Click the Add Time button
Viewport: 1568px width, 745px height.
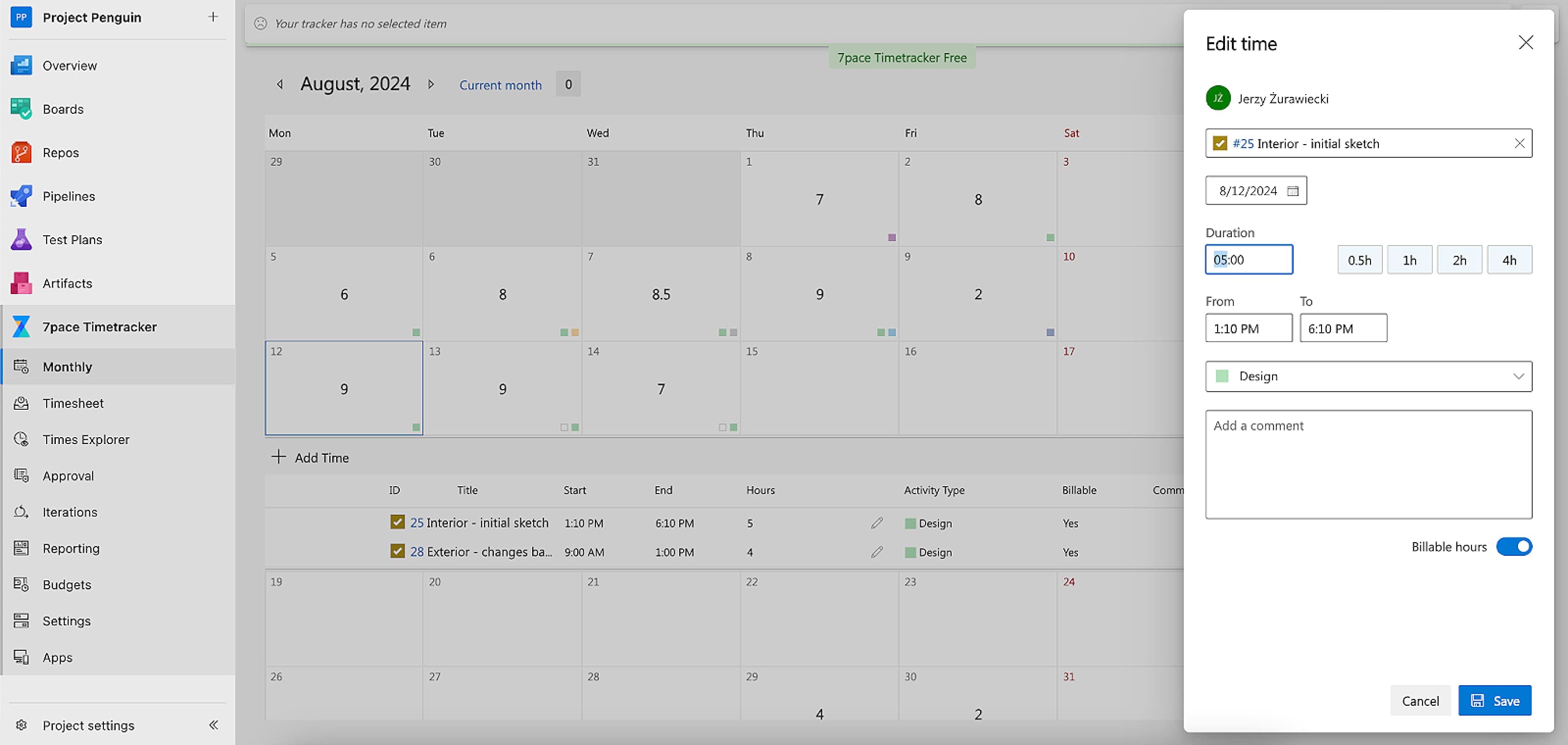[x=311, y=457]
